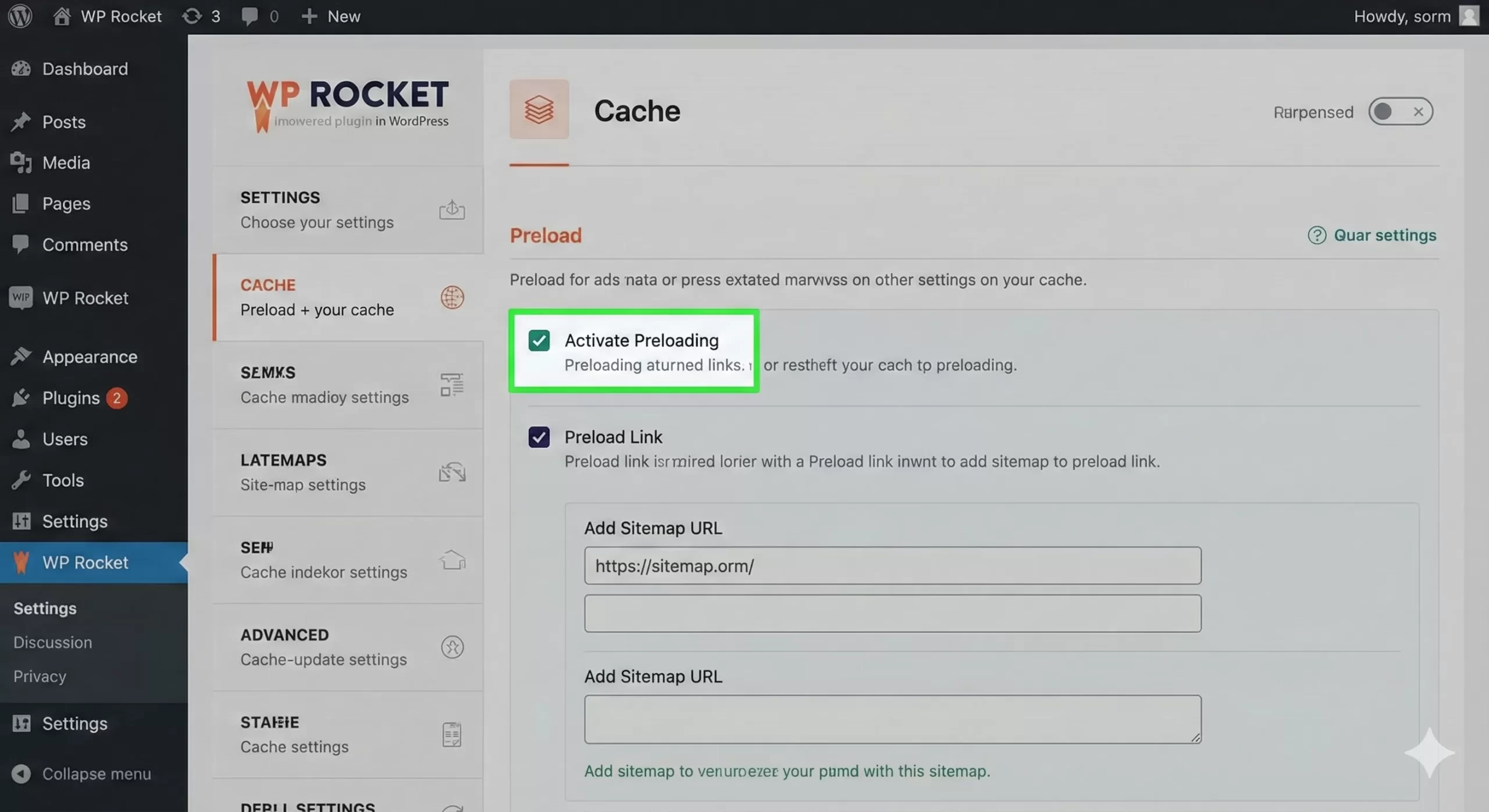Click the house icon next to Cache indekor settings
Screen dimensions: 1489x812
[x=453, y=560]
